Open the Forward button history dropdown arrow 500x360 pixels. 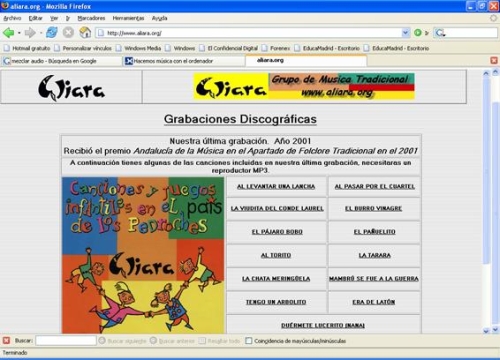click(x=41, y=33)
